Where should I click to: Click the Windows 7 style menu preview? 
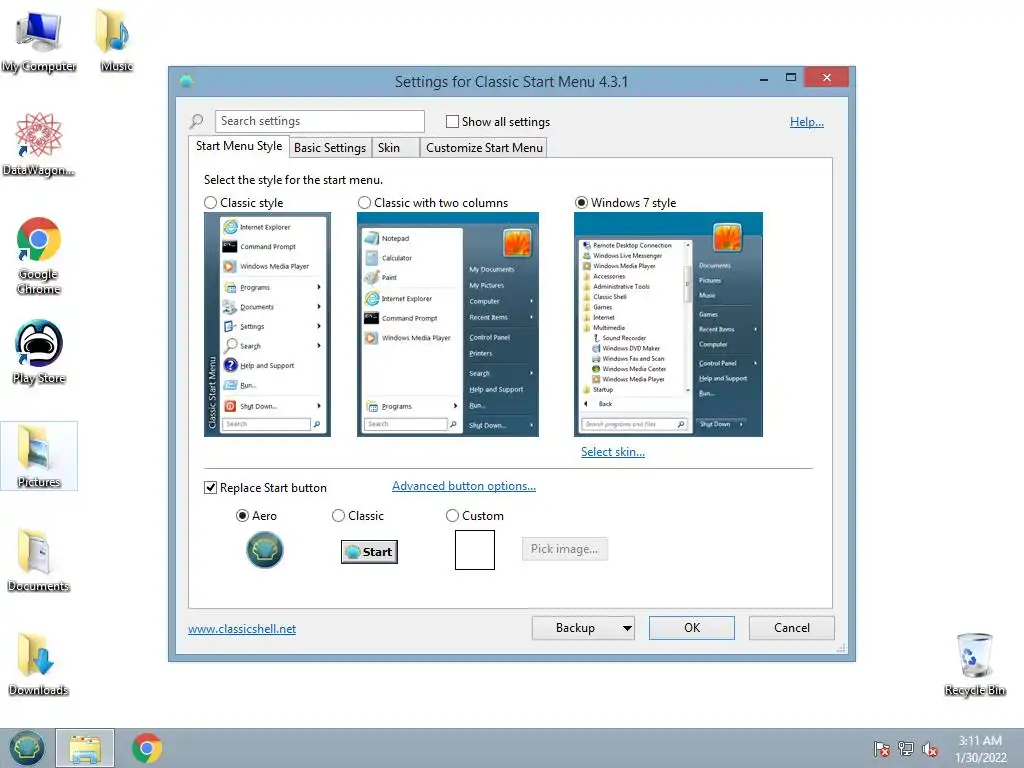tap(668, 325)
